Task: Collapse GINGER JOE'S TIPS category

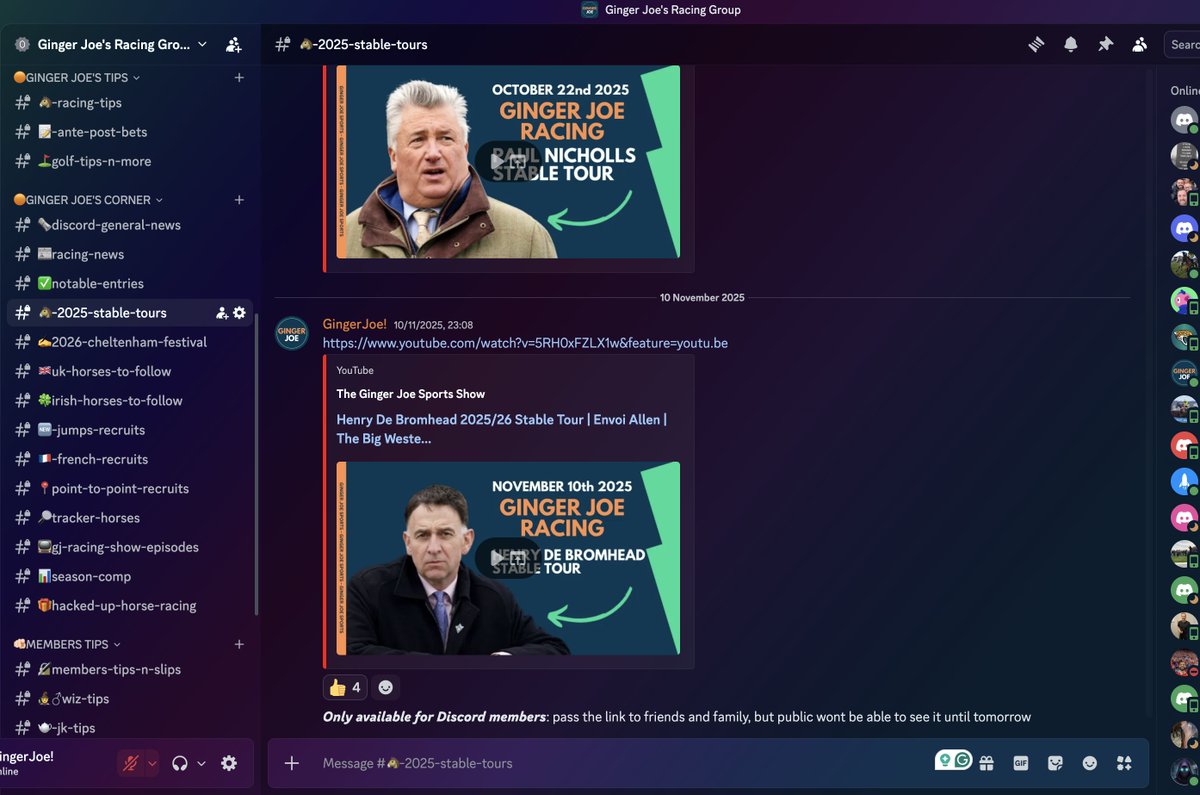Action: pos(76,77)
